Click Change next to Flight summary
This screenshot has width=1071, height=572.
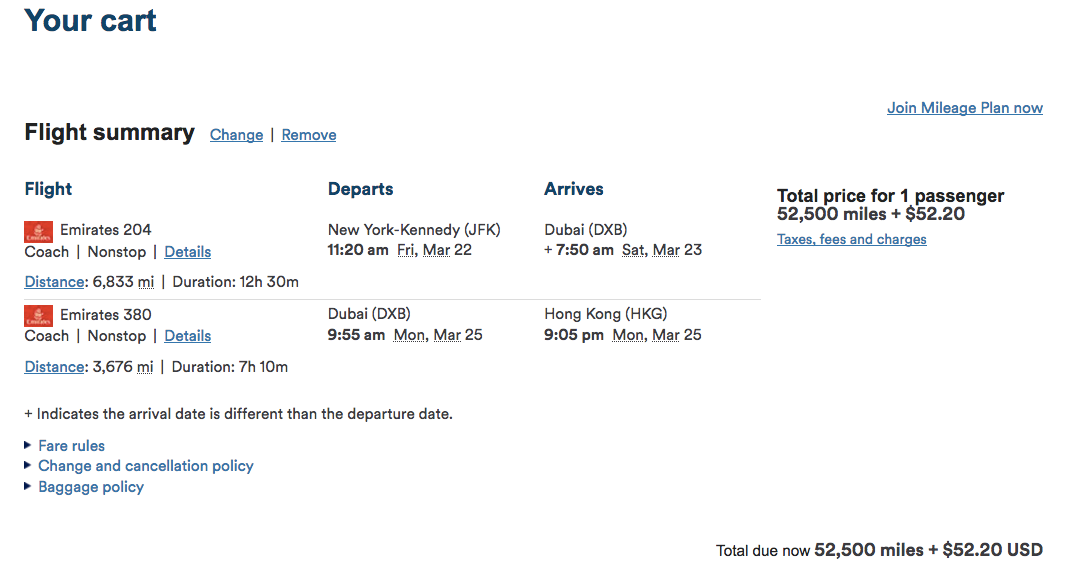coord(236,135)
